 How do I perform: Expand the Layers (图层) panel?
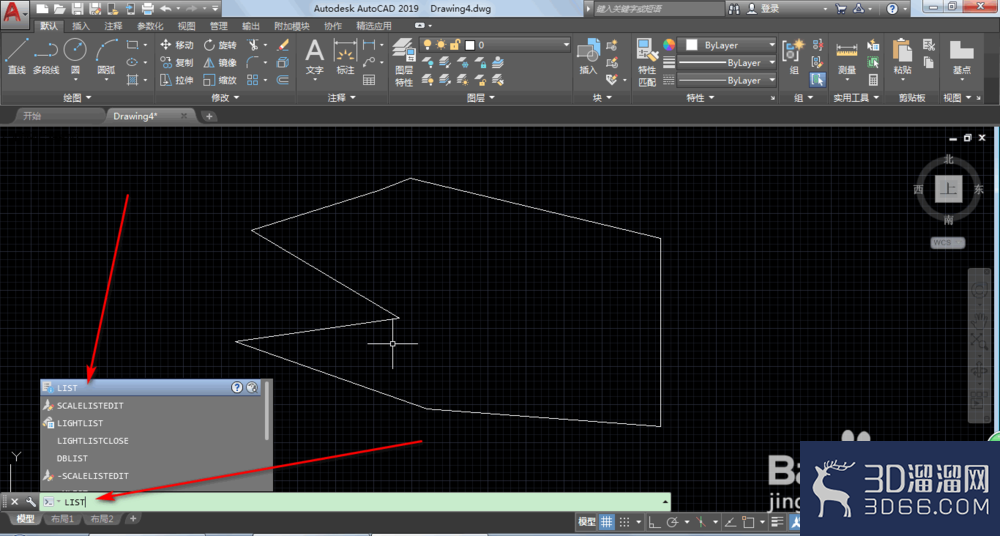481,98
